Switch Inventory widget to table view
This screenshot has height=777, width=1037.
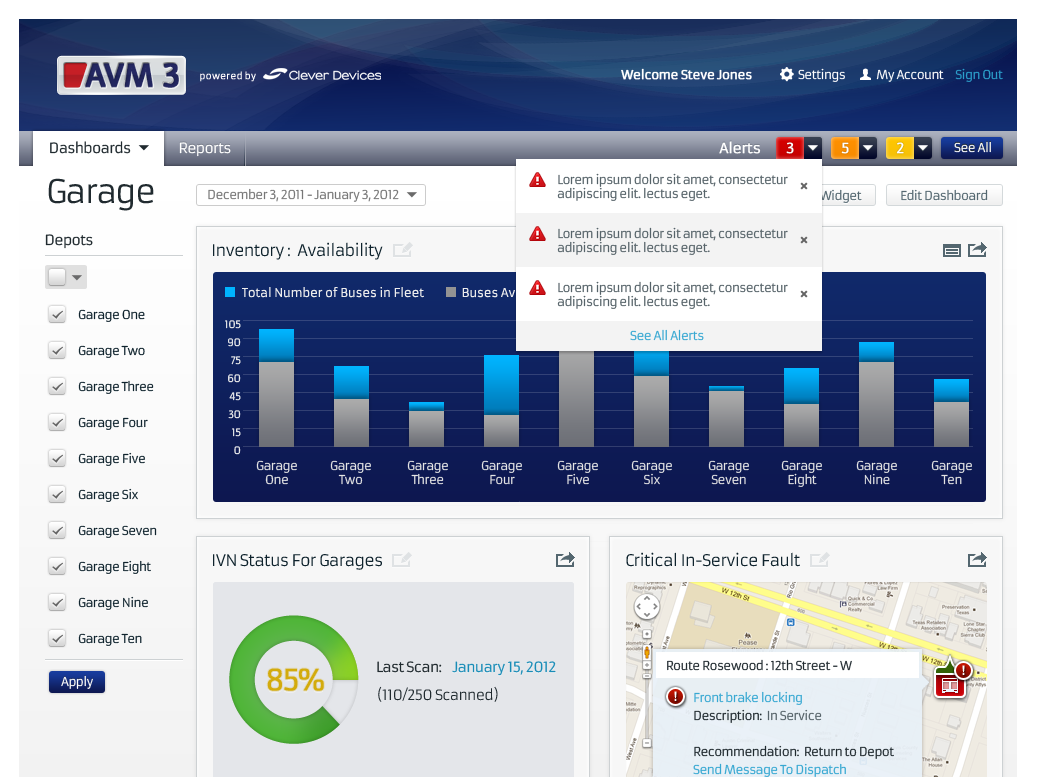[x=952, y=250]
